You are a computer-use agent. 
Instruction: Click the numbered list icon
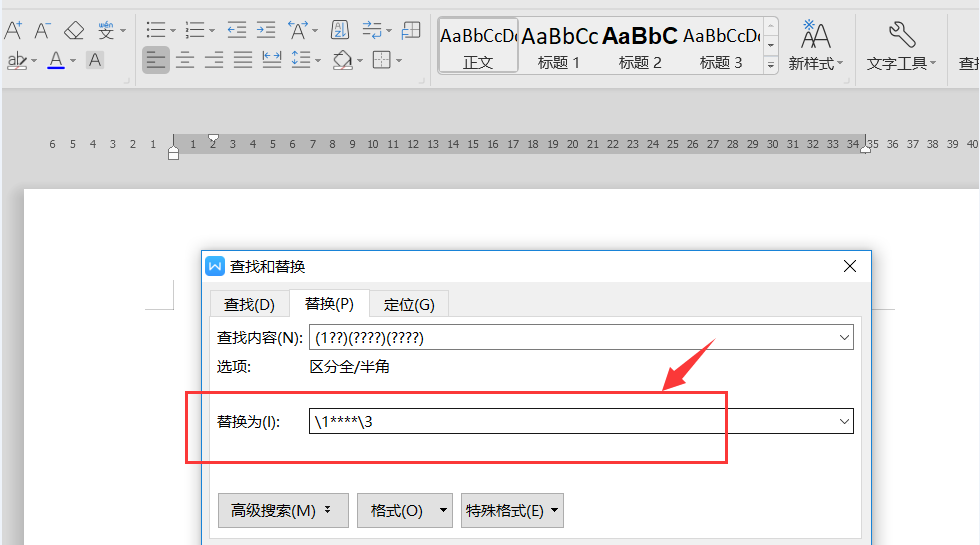pyautogui.click(x=196, y=30)
